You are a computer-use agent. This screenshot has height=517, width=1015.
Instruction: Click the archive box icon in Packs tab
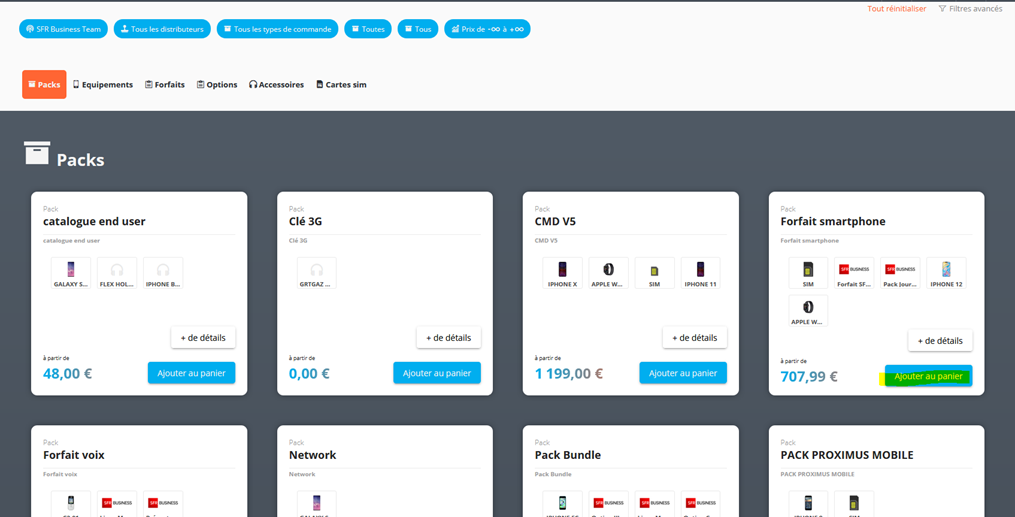pos(32,85)
